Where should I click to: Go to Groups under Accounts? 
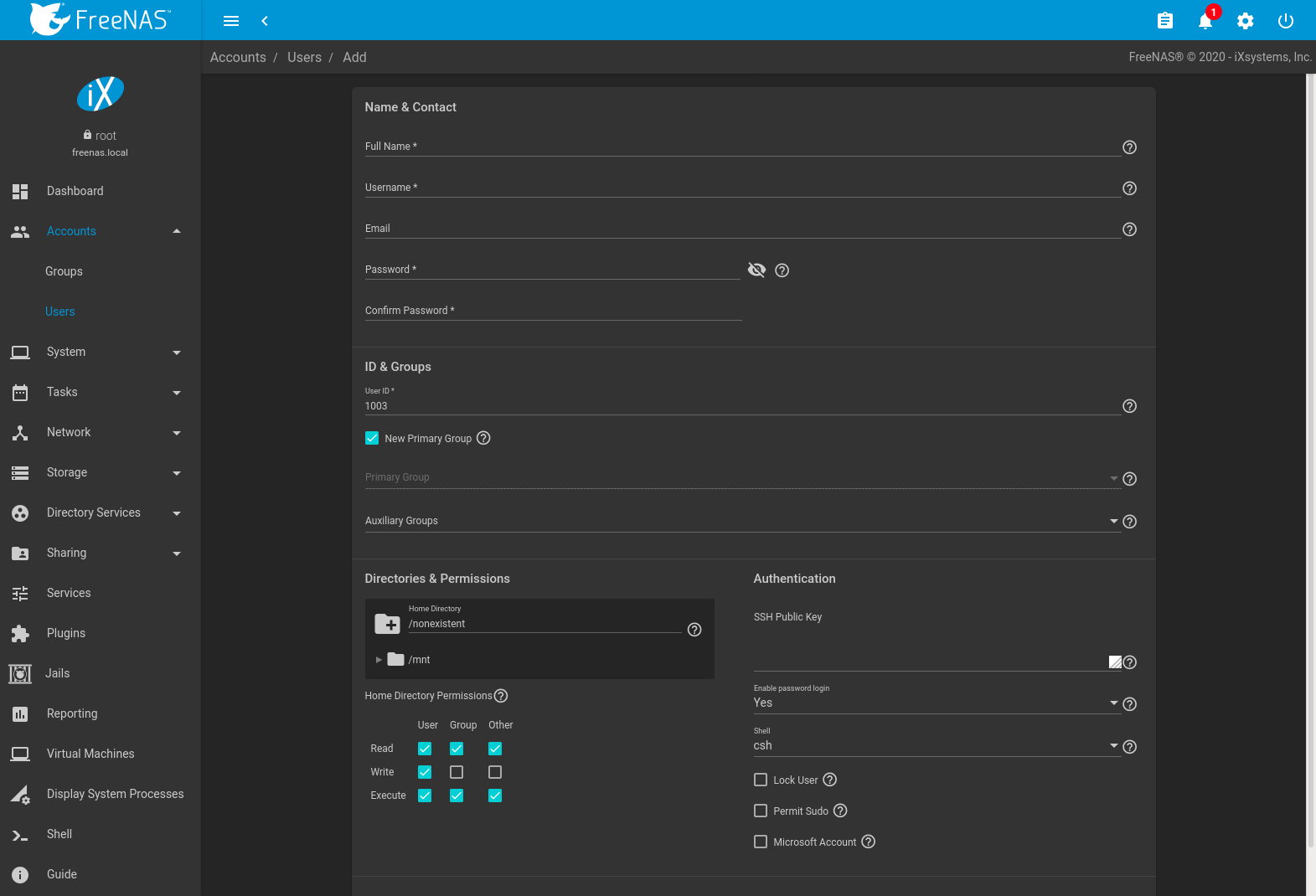point(64,271)
